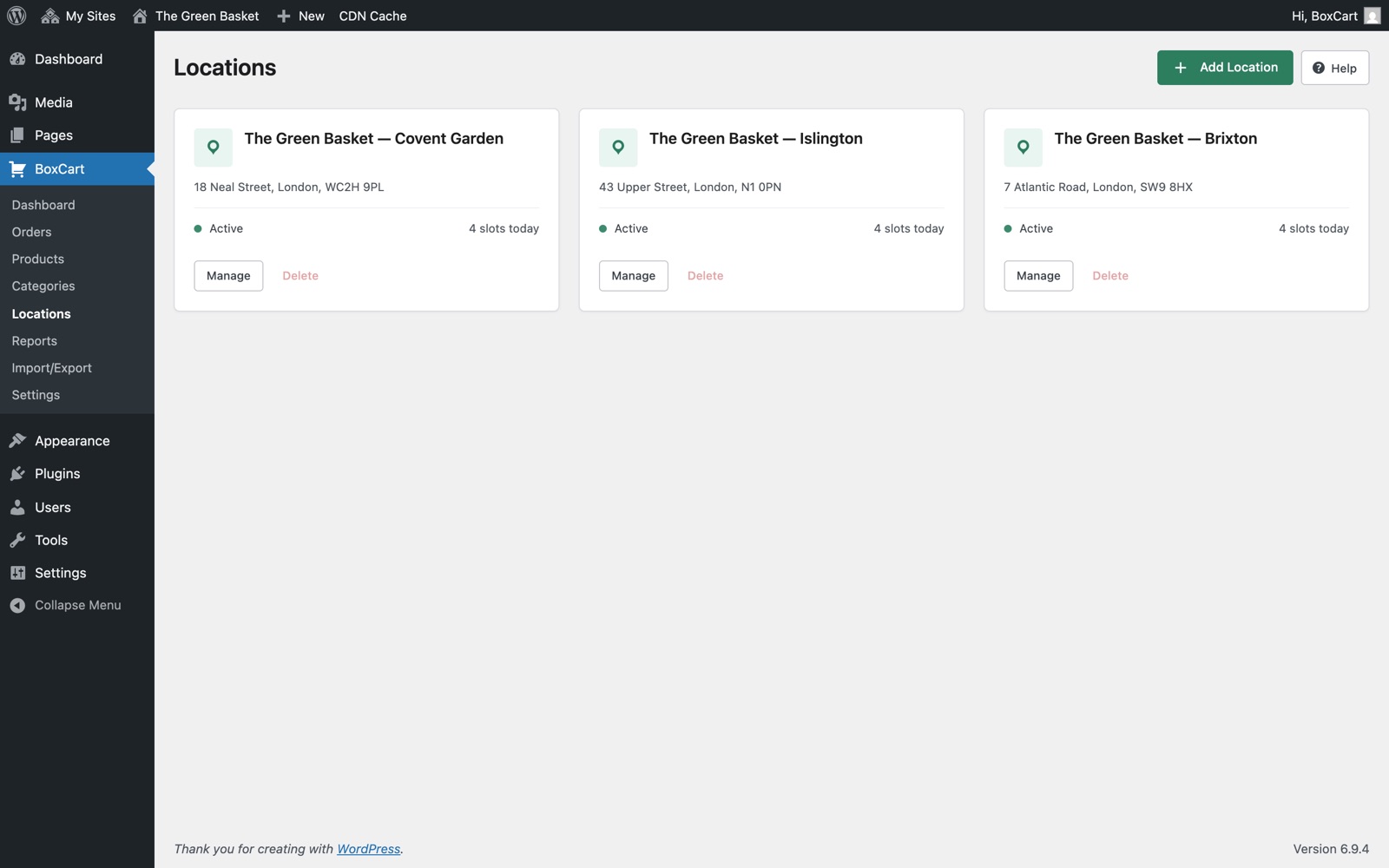Open Import/Export submenu item
1389x868 pixels.
tap(51, 368)
